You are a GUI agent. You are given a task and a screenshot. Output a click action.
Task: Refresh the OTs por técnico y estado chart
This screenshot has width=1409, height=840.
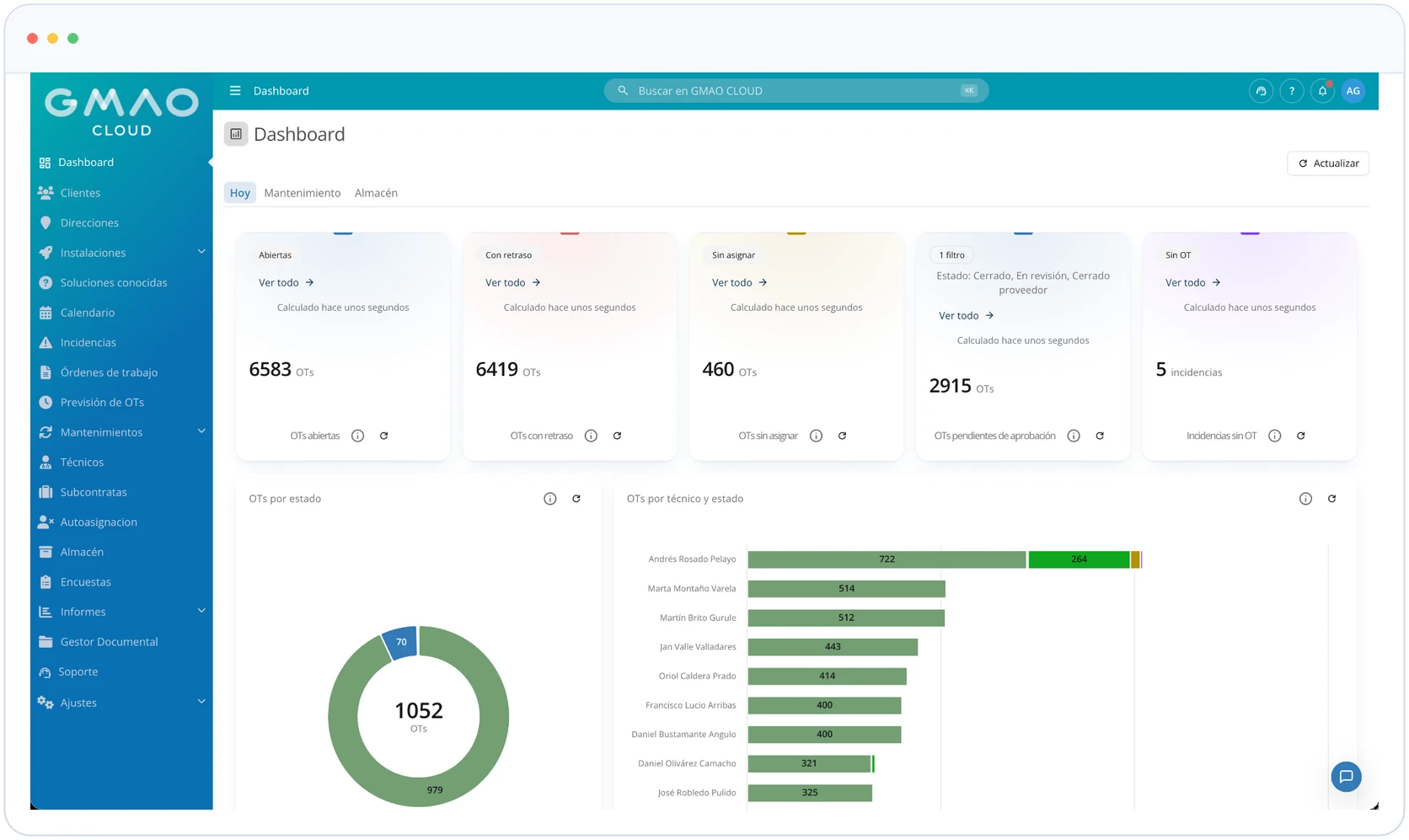1331,499
